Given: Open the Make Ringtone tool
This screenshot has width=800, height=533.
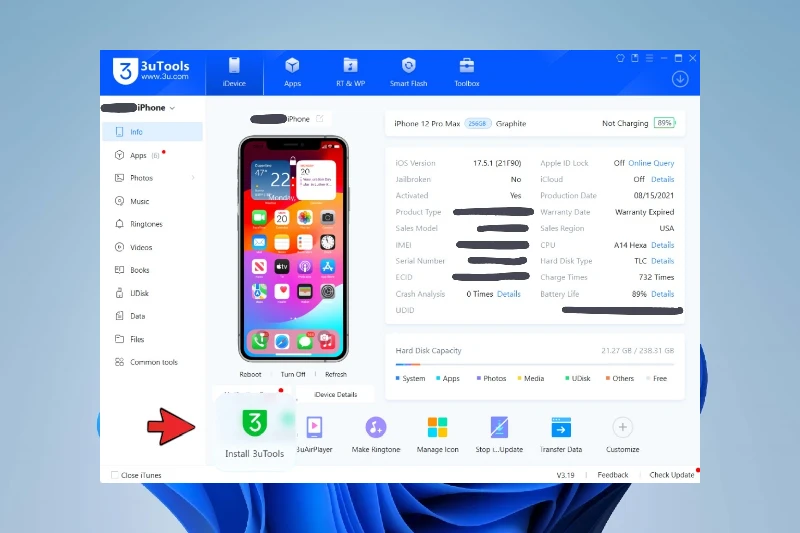Looking at the screenshot, I should coord(376,435).
